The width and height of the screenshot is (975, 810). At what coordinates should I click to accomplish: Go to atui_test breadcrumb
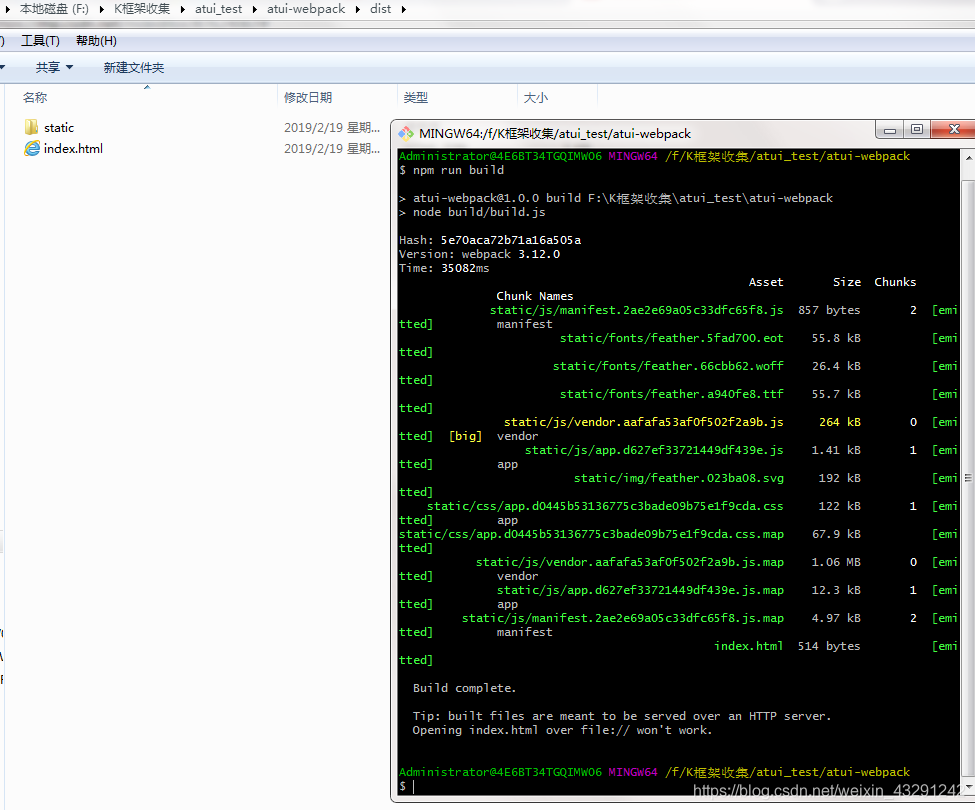pos(218,9)
